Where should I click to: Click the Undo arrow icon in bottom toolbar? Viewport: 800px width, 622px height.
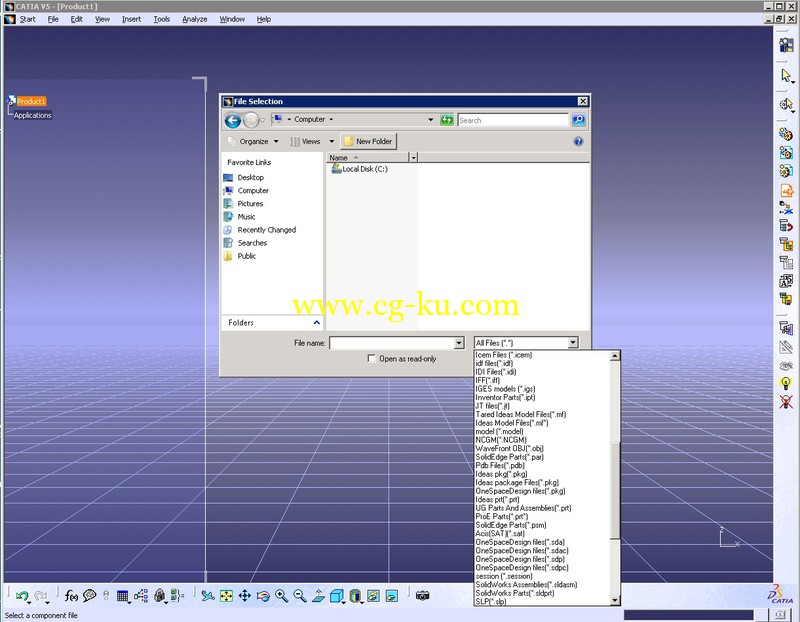coord(21,596)
